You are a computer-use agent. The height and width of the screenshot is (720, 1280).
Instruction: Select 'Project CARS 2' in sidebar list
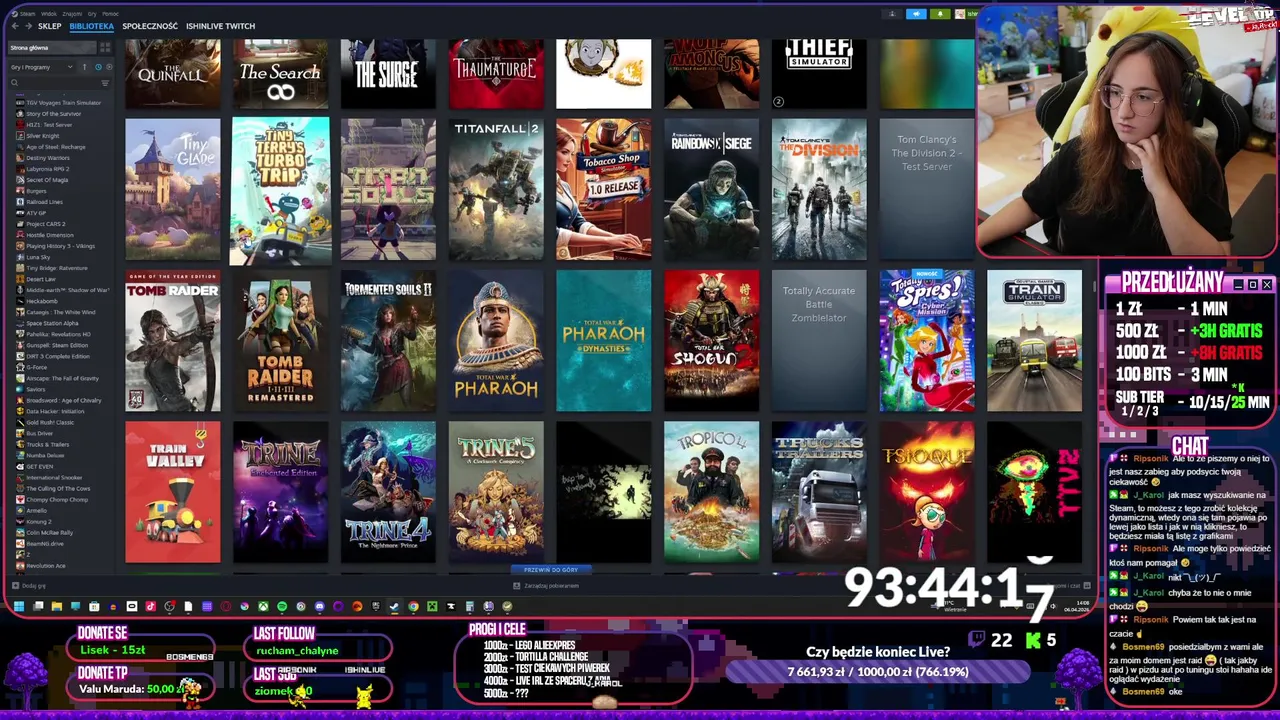46,224
